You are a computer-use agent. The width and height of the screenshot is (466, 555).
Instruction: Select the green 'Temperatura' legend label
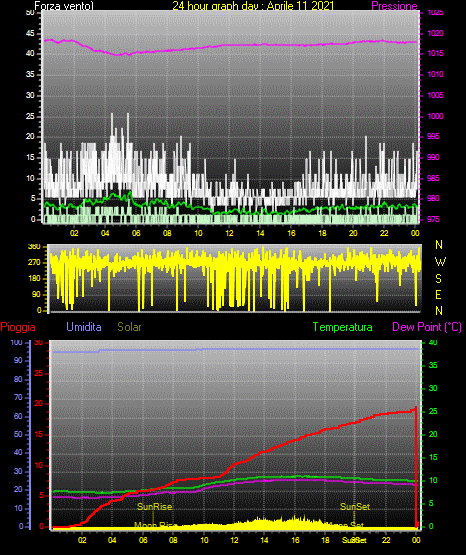343,327
